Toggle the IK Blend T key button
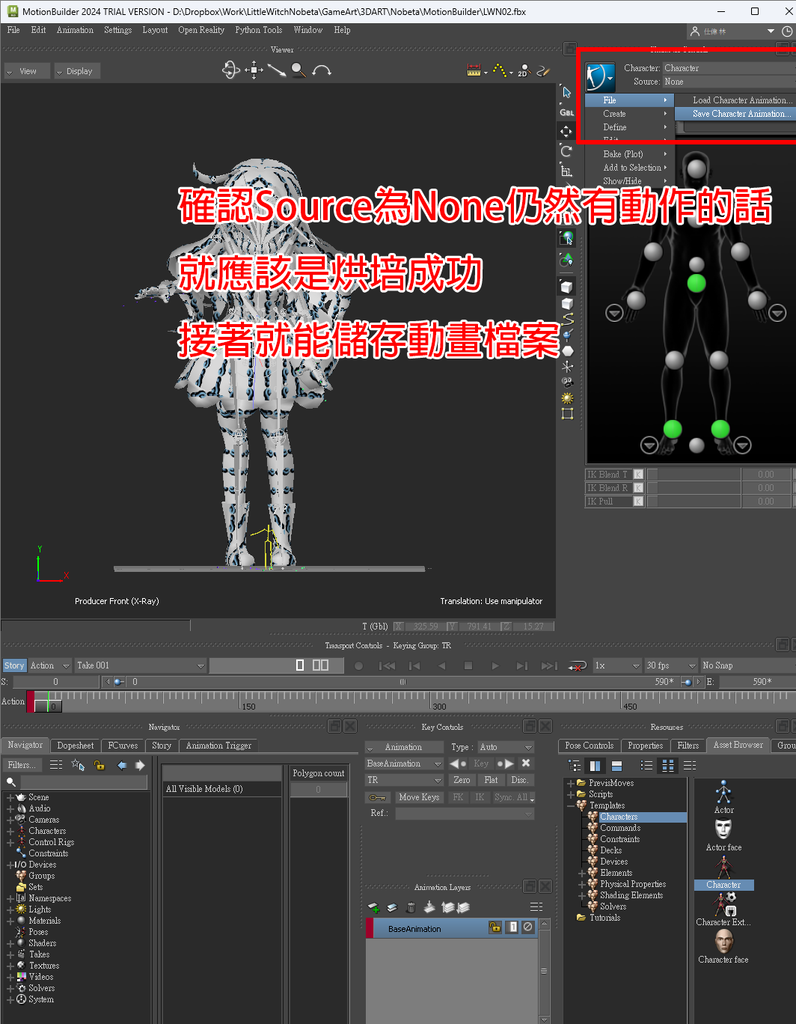Viewport: 796px width, 1024px height. (x=639, y=474)
